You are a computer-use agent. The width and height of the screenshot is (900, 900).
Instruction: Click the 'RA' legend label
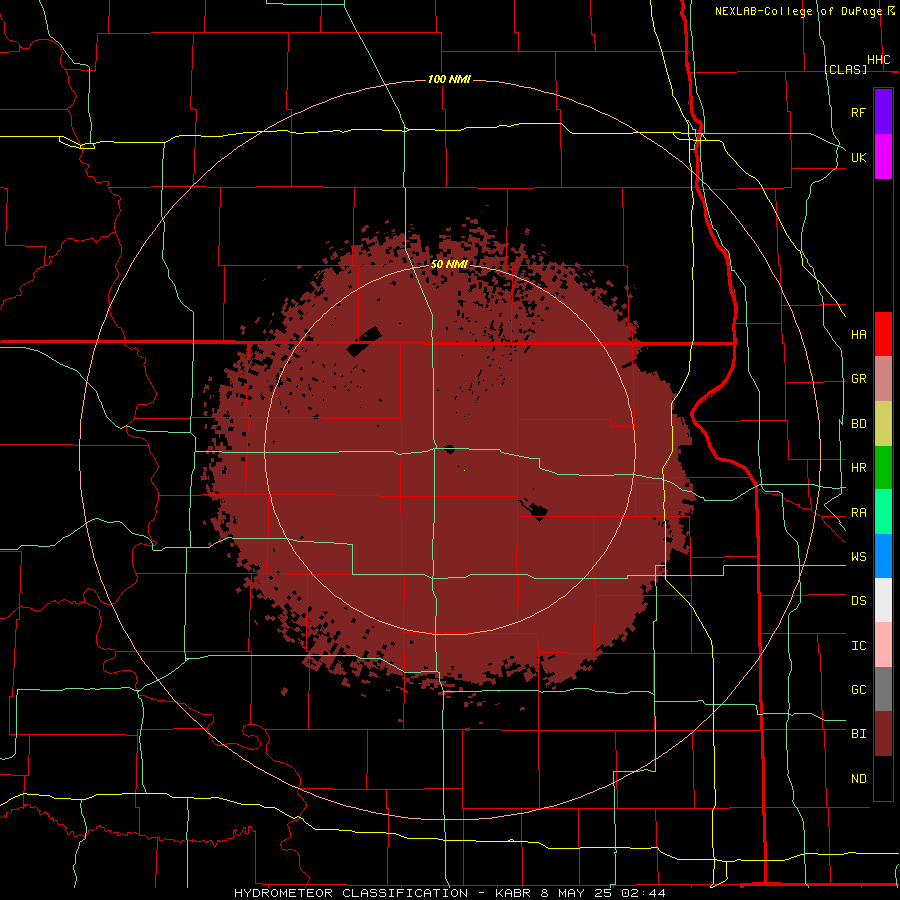859,513
